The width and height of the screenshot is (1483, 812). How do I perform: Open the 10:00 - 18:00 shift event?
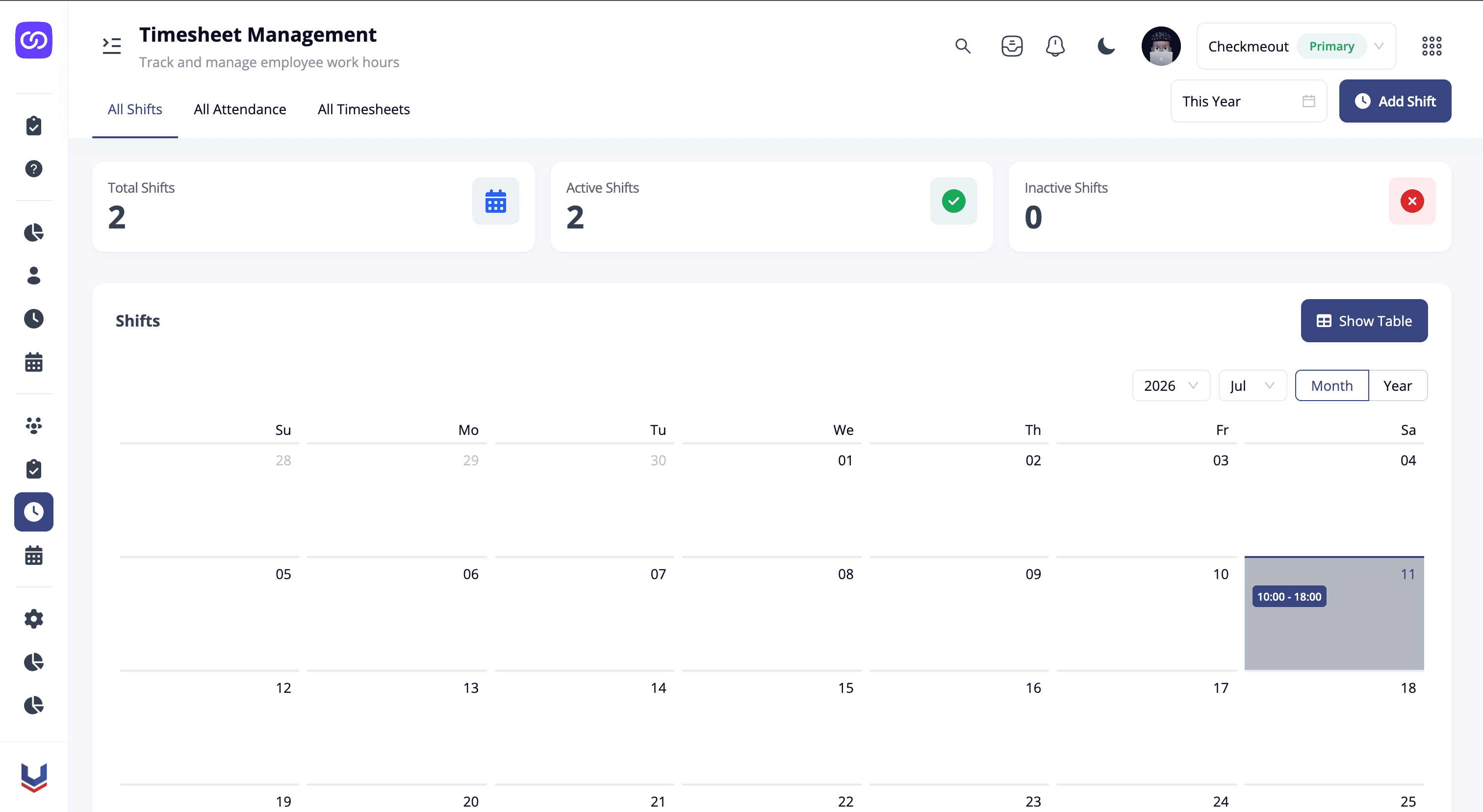1289,597
